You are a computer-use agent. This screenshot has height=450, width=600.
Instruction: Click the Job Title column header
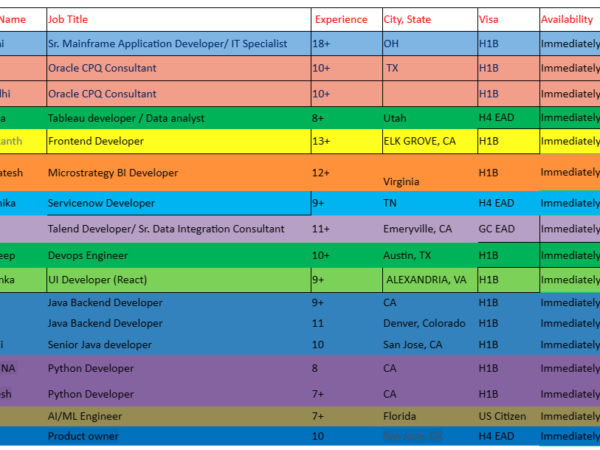point(70,19)
